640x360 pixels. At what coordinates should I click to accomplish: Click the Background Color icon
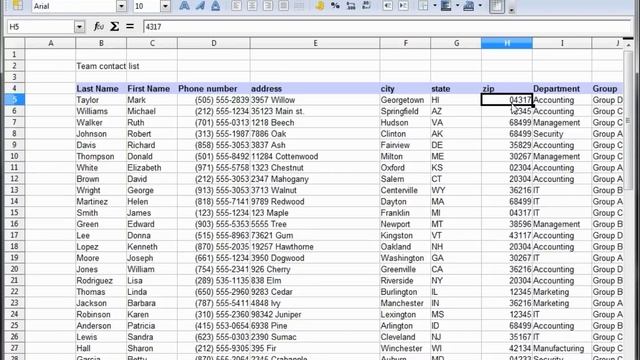446,6
